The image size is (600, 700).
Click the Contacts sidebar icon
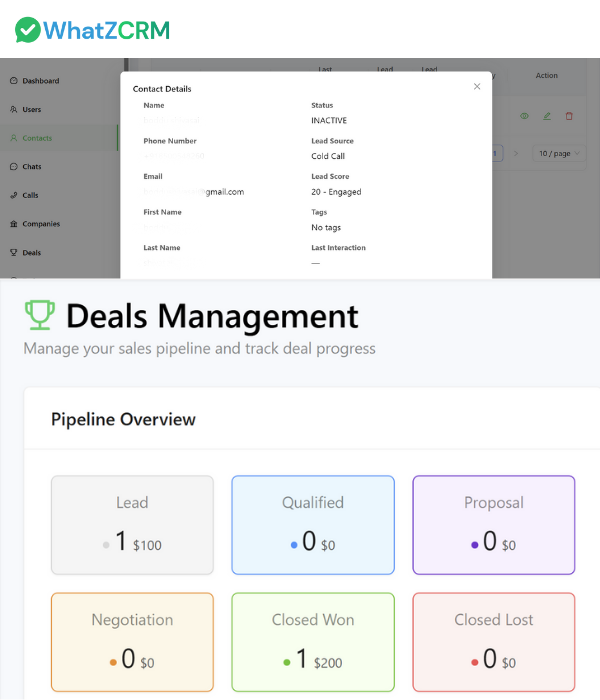pos(13,138)
